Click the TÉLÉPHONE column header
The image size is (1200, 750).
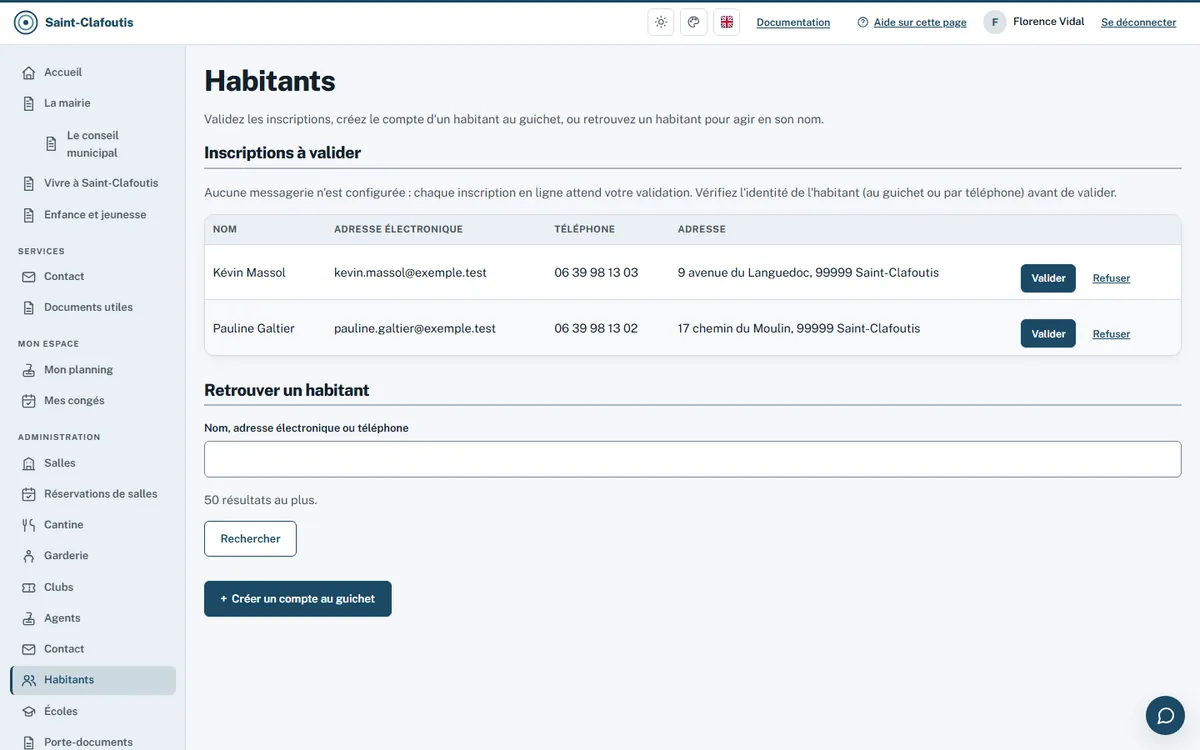click(x=585, y=229)
